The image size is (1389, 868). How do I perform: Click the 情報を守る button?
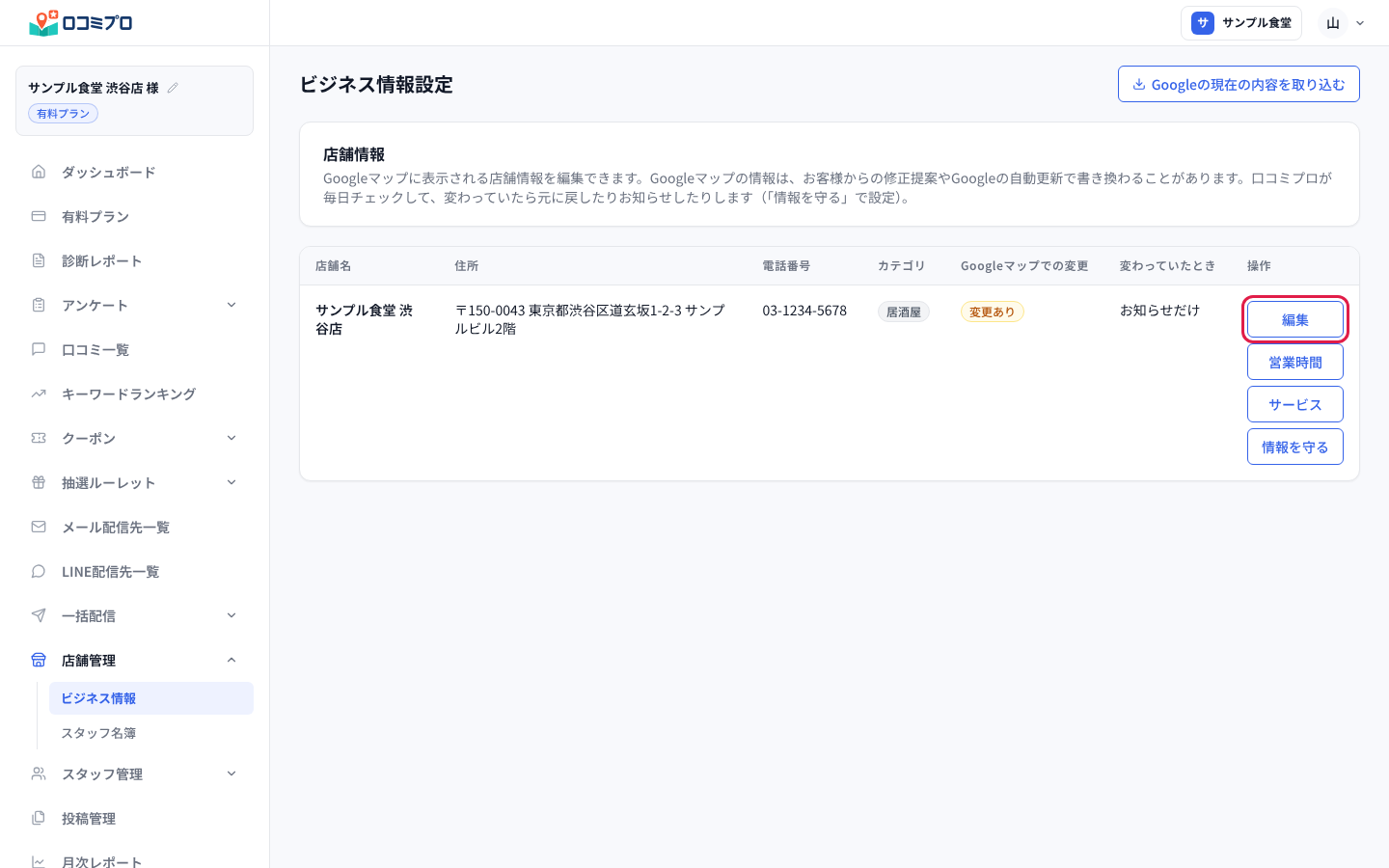pyautogui.click(x=1295, y=447)
